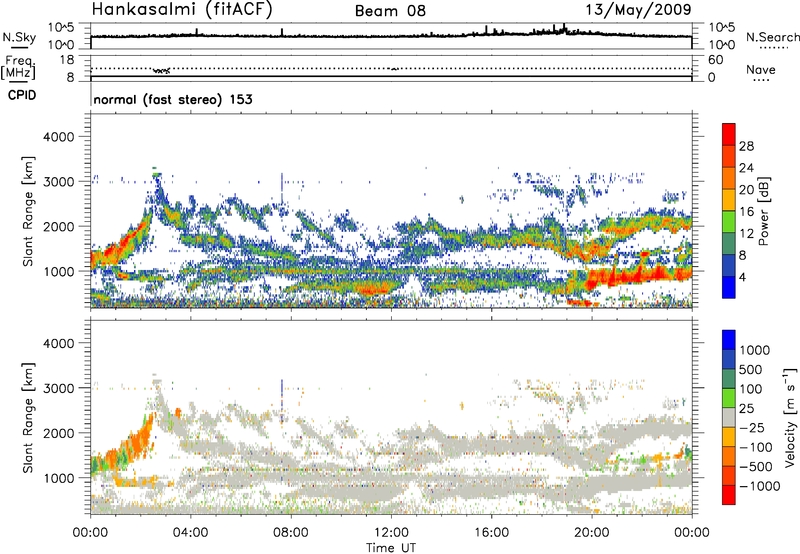Click the '20:00' time axis tick label

click(x=591, y=533)
